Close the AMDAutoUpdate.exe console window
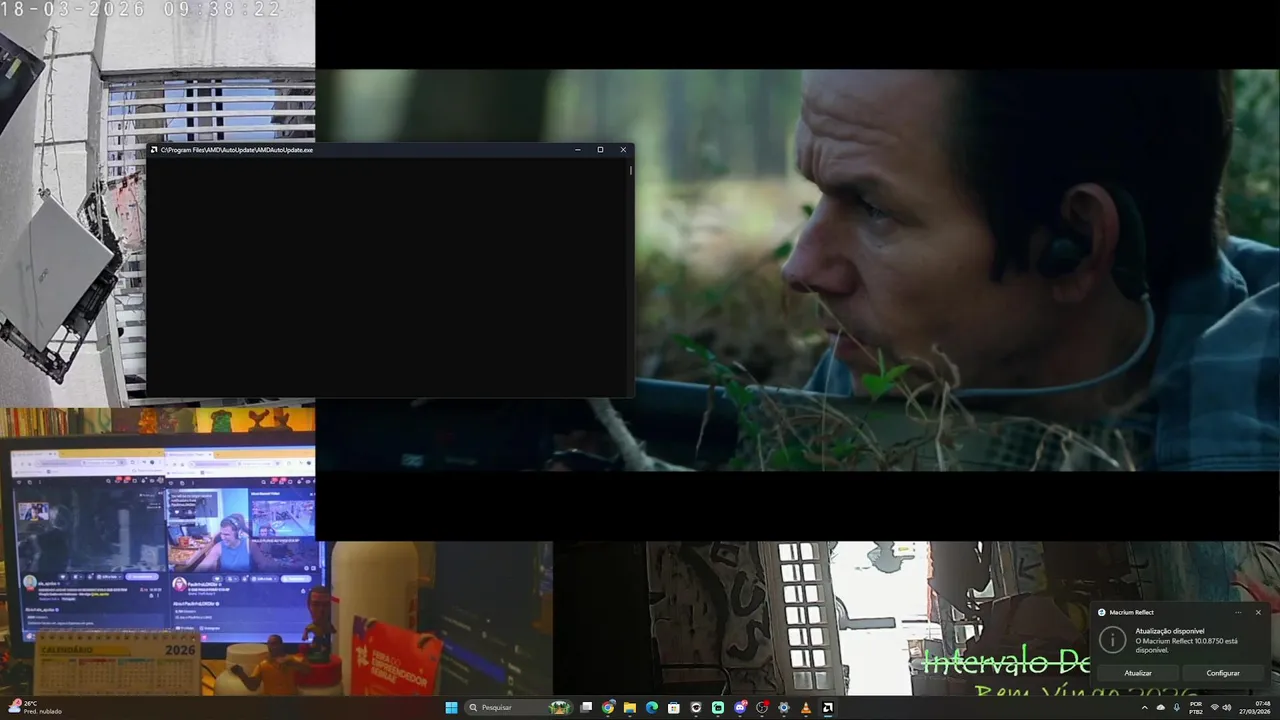 [623, 150]
